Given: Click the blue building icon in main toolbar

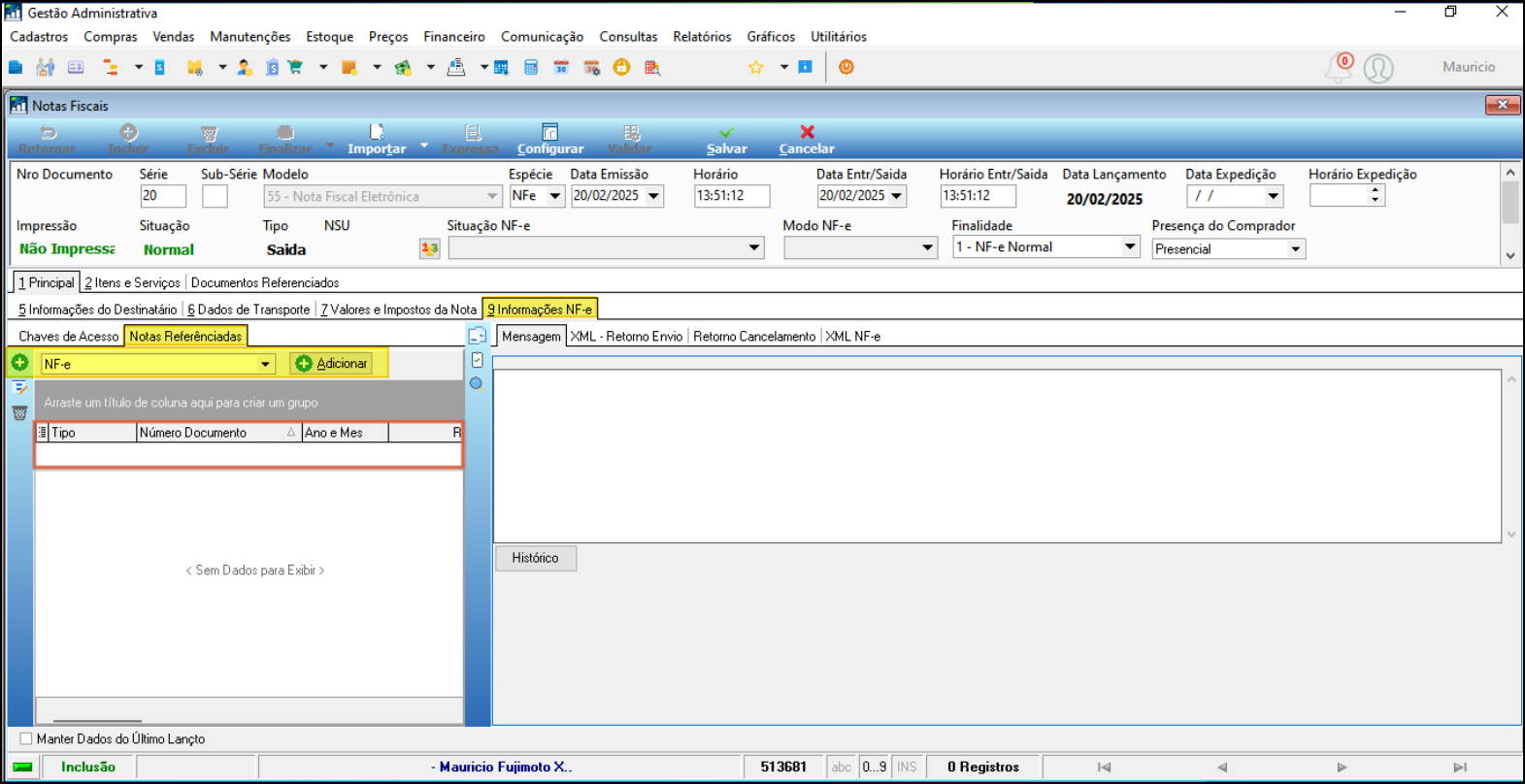Looking at the screenshot, I should point(16,67).
